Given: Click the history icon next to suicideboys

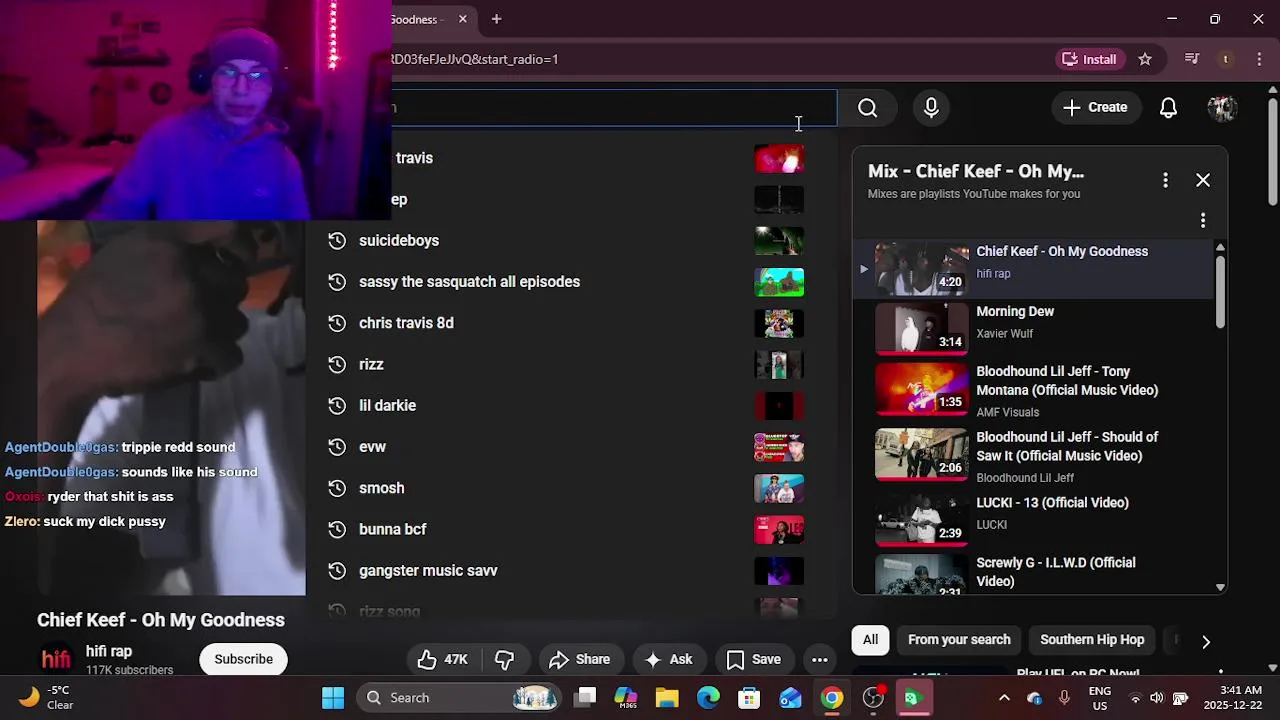Looking at the screenshot, I should point(337,240).
